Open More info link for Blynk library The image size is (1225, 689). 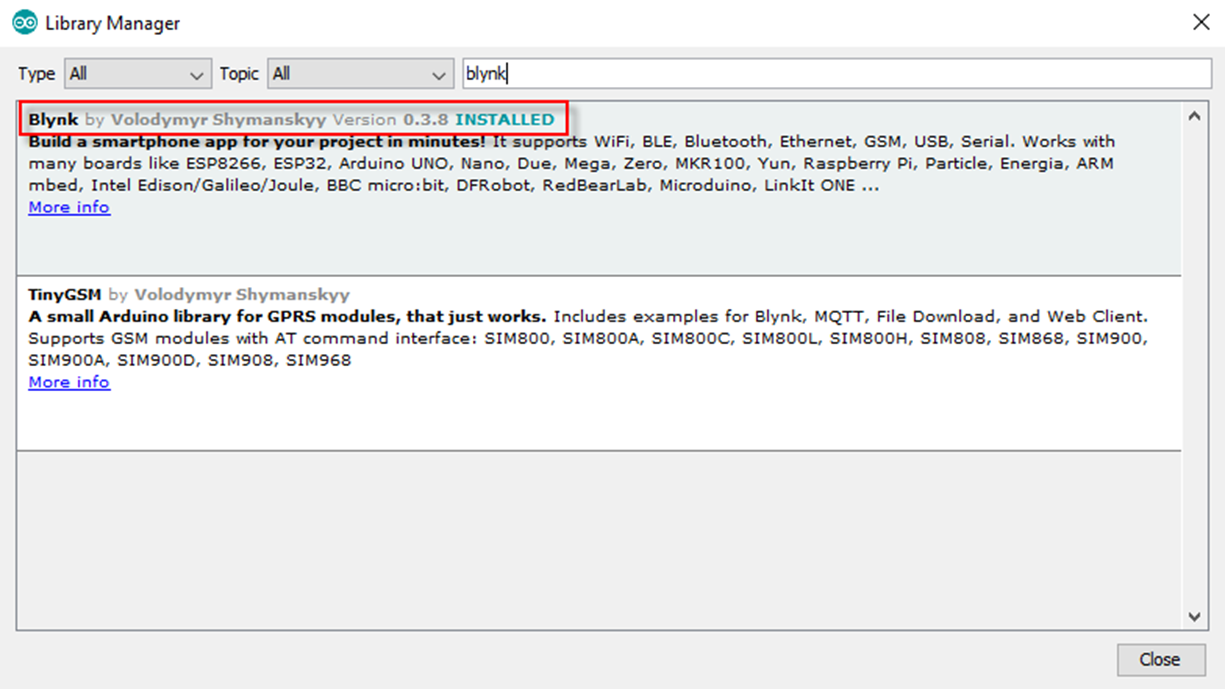click(x=69, y=207)
